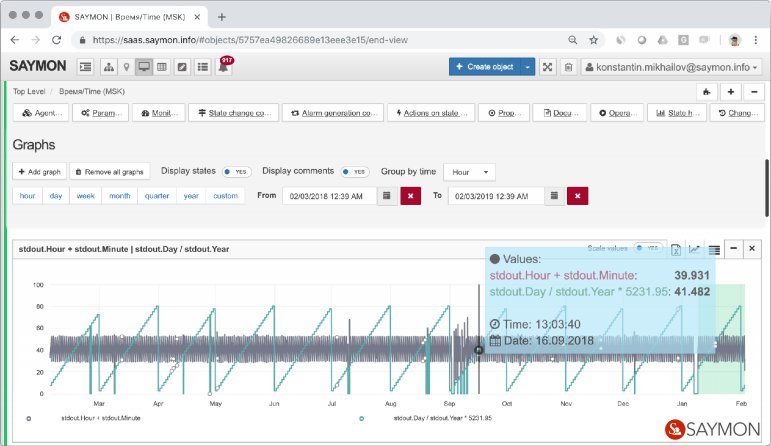Select the quarter time range tab
Image resolution: width=771 pixels, height=446 pixels.
coord(157,196)
